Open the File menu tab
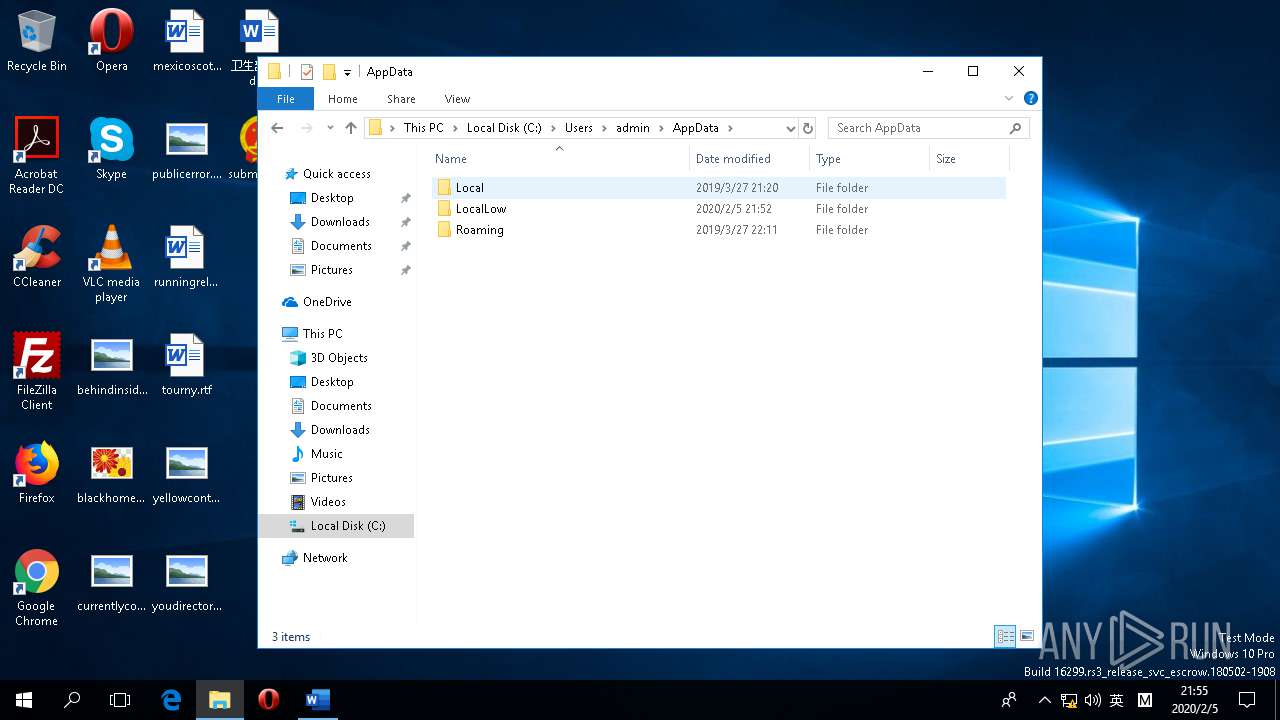The image size is (1280, 720). (x=286, y=99)
